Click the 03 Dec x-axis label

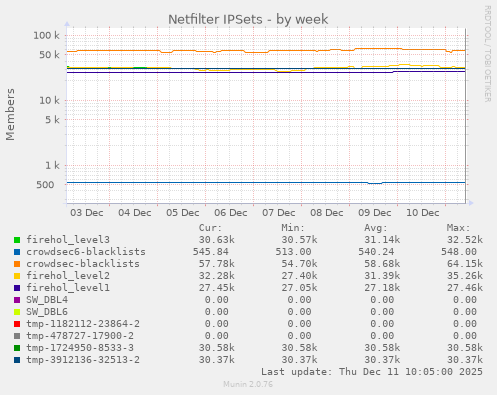87,213
